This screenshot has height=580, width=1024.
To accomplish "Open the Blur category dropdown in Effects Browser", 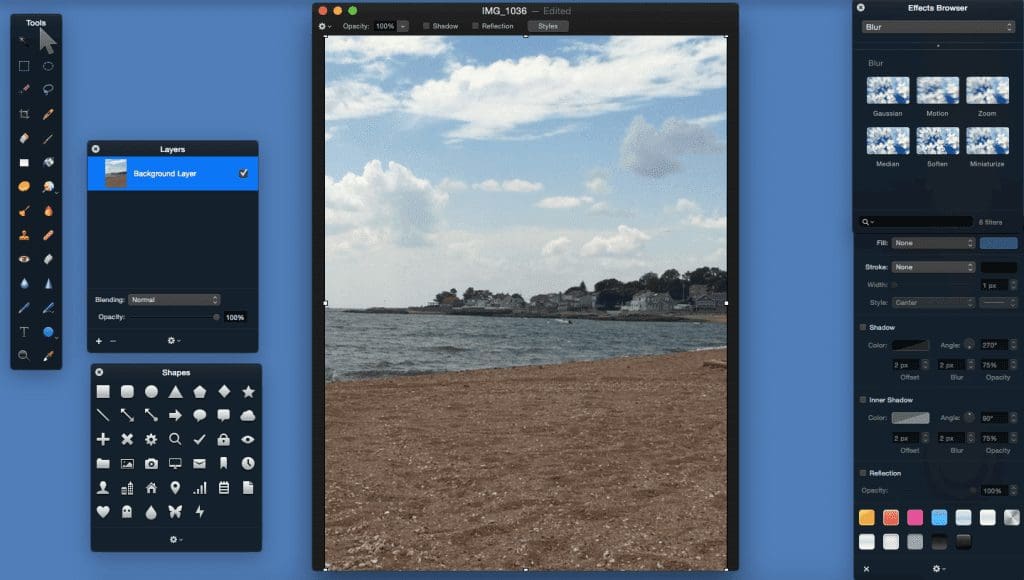I will pos(938,27).
